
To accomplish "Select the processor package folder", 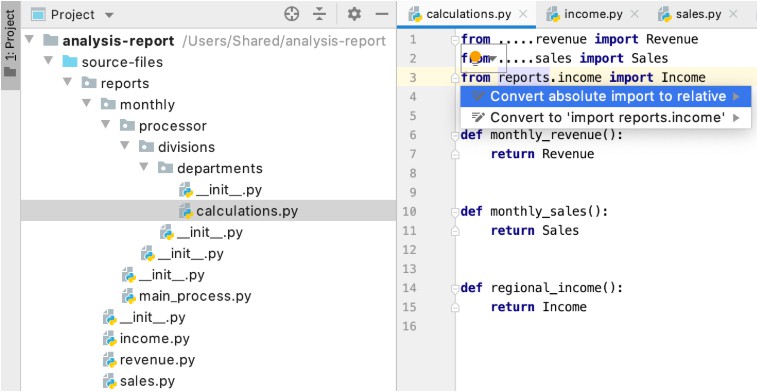I will [173, 126].
